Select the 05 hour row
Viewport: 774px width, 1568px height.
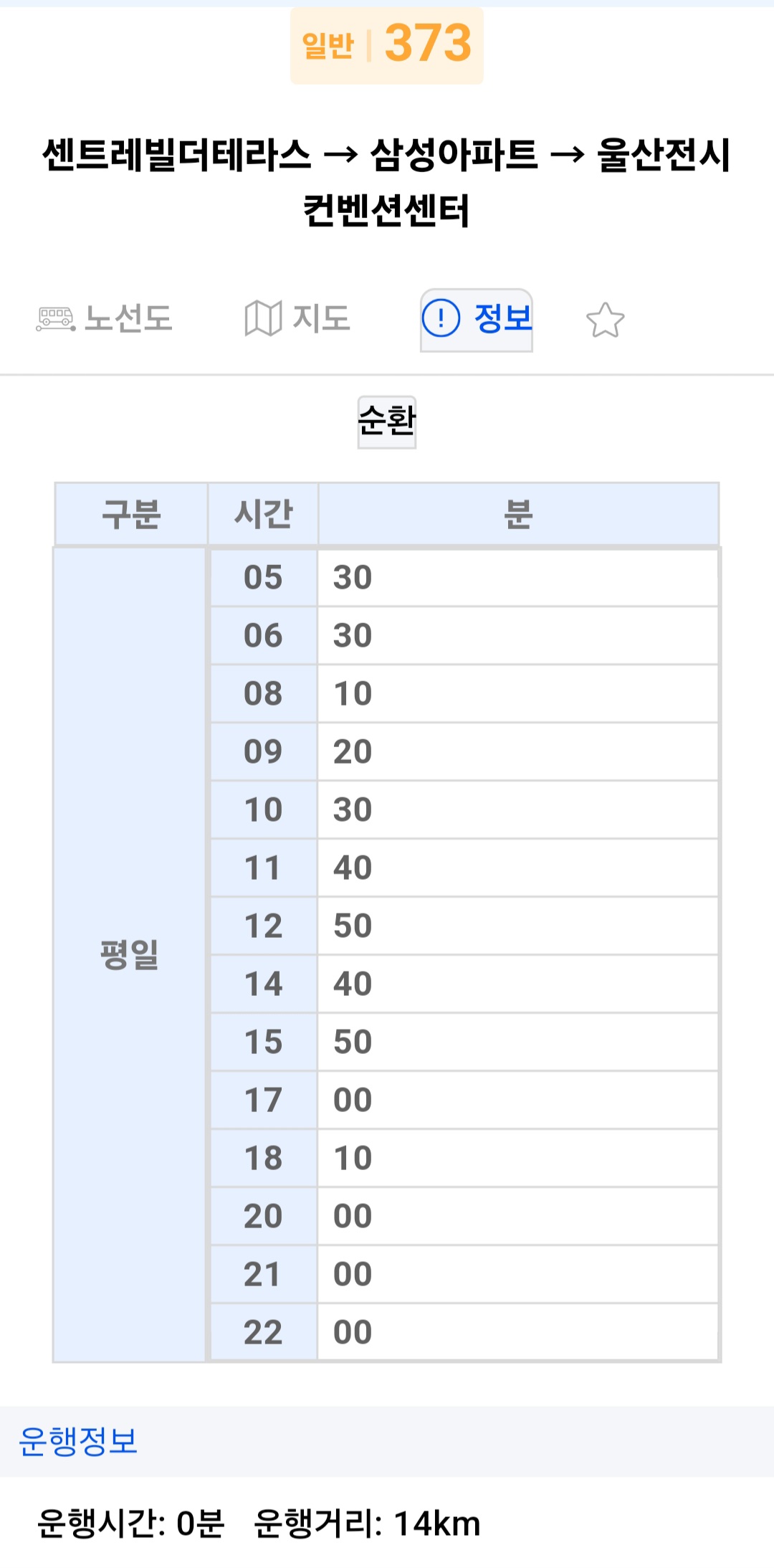pos(263,578)
